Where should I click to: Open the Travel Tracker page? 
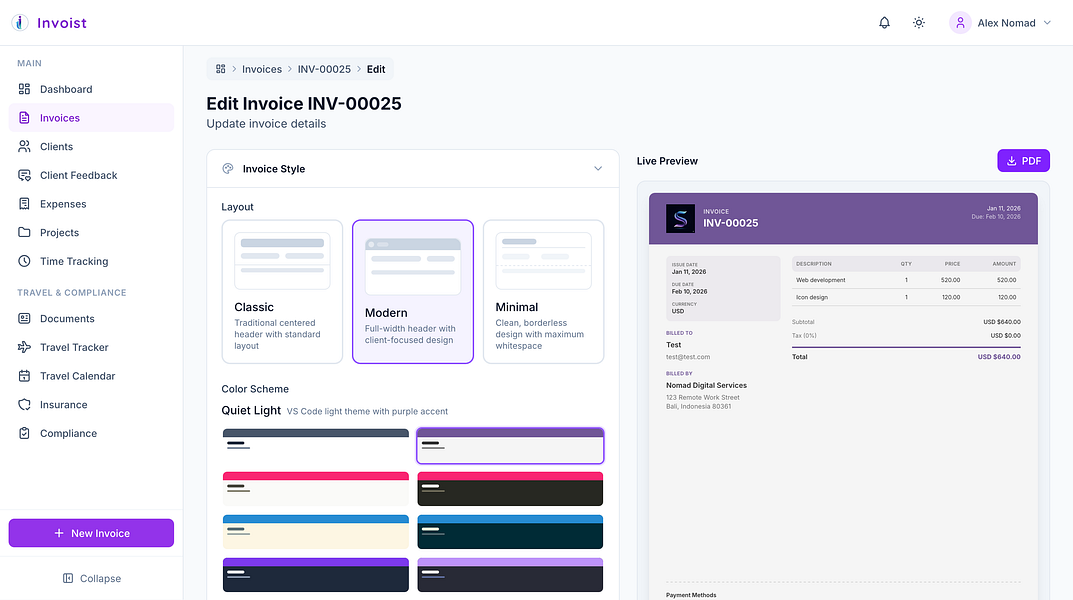[91, 348]
